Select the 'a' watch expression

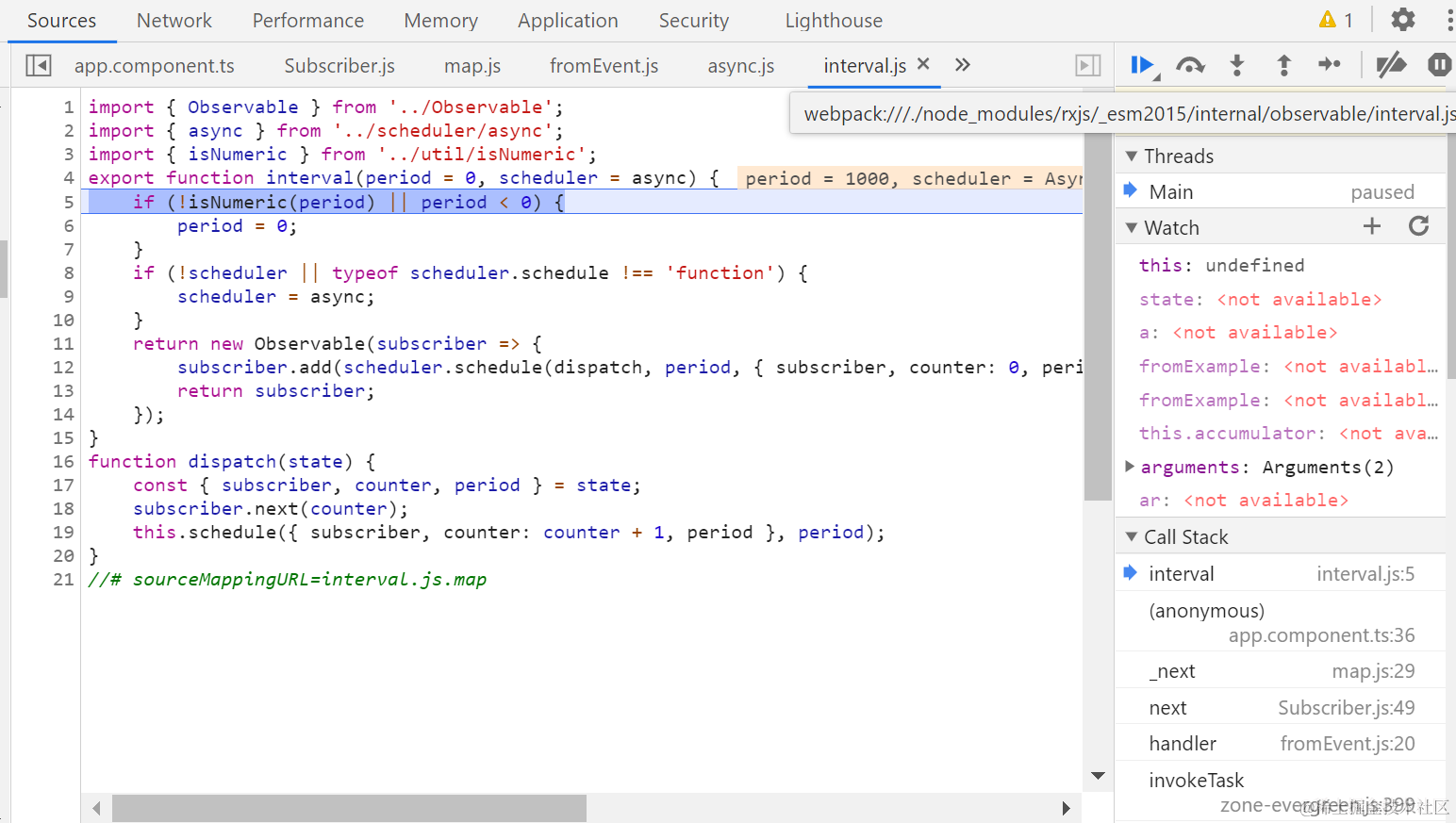click(x=1238, y=332)
